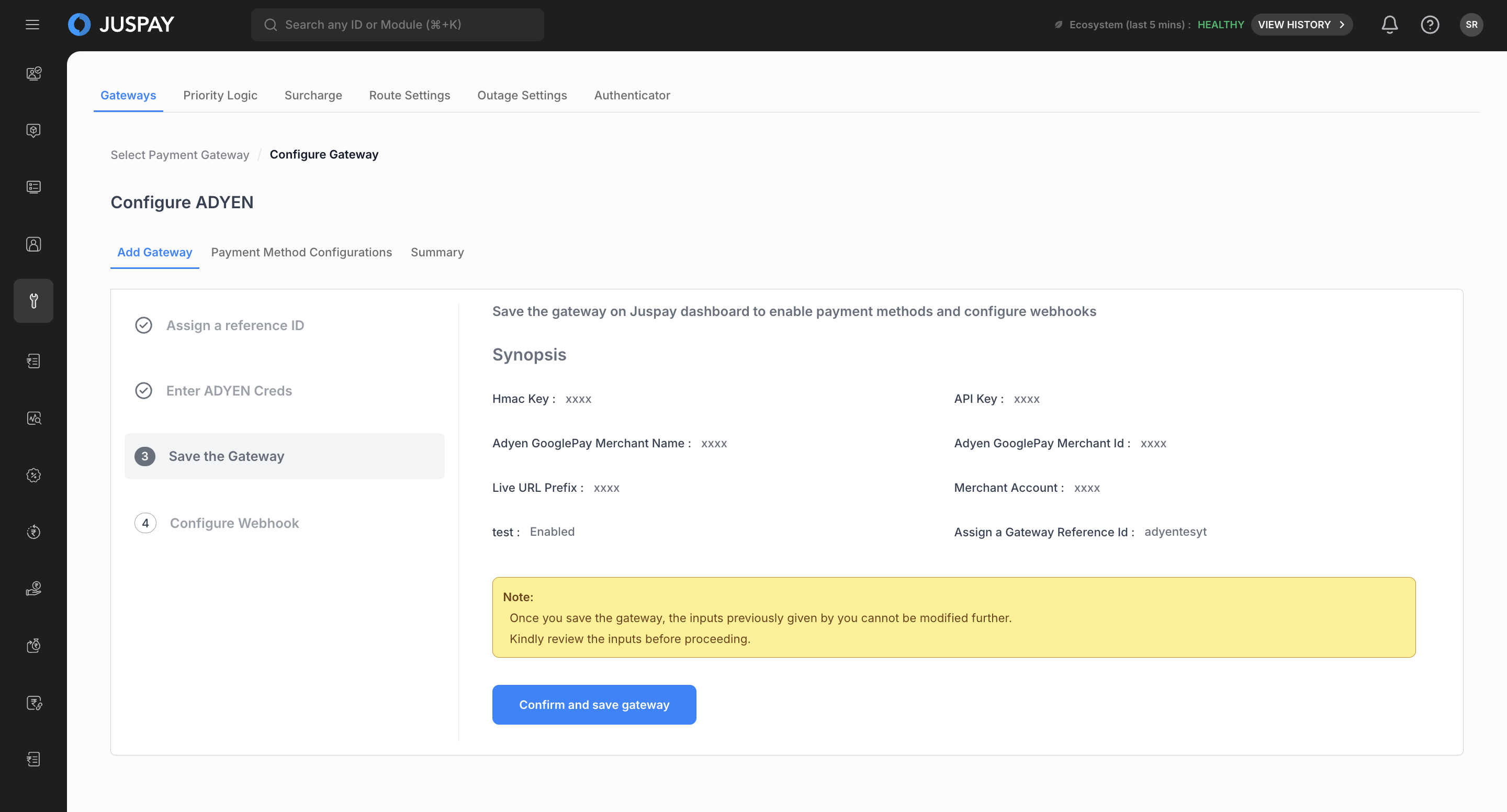1507x812 pixels.
Task: Select step 4 Configure Webhook
Action: coord(234,523)
